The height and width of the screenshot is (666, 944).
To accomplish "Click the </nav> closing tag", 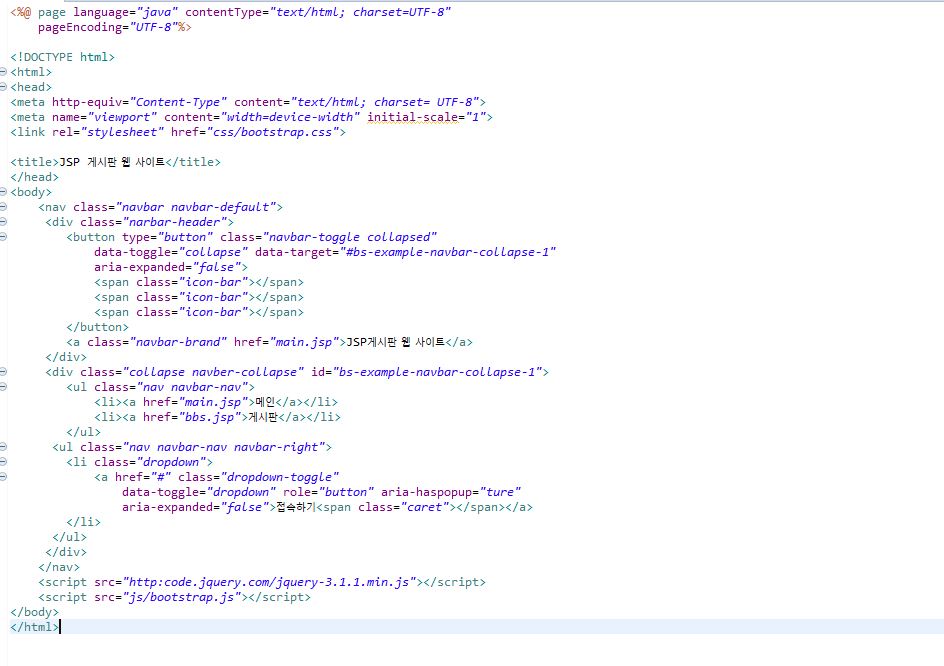I will [x=59, y=567].
